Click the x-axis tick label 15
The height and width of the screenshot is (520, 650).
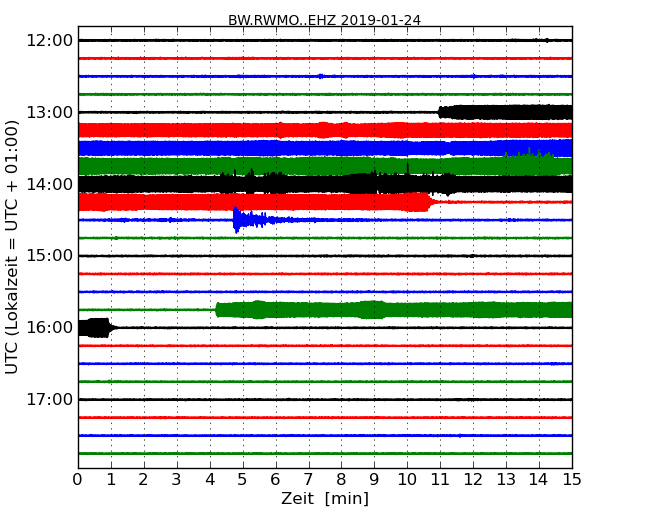pos(572,480)
